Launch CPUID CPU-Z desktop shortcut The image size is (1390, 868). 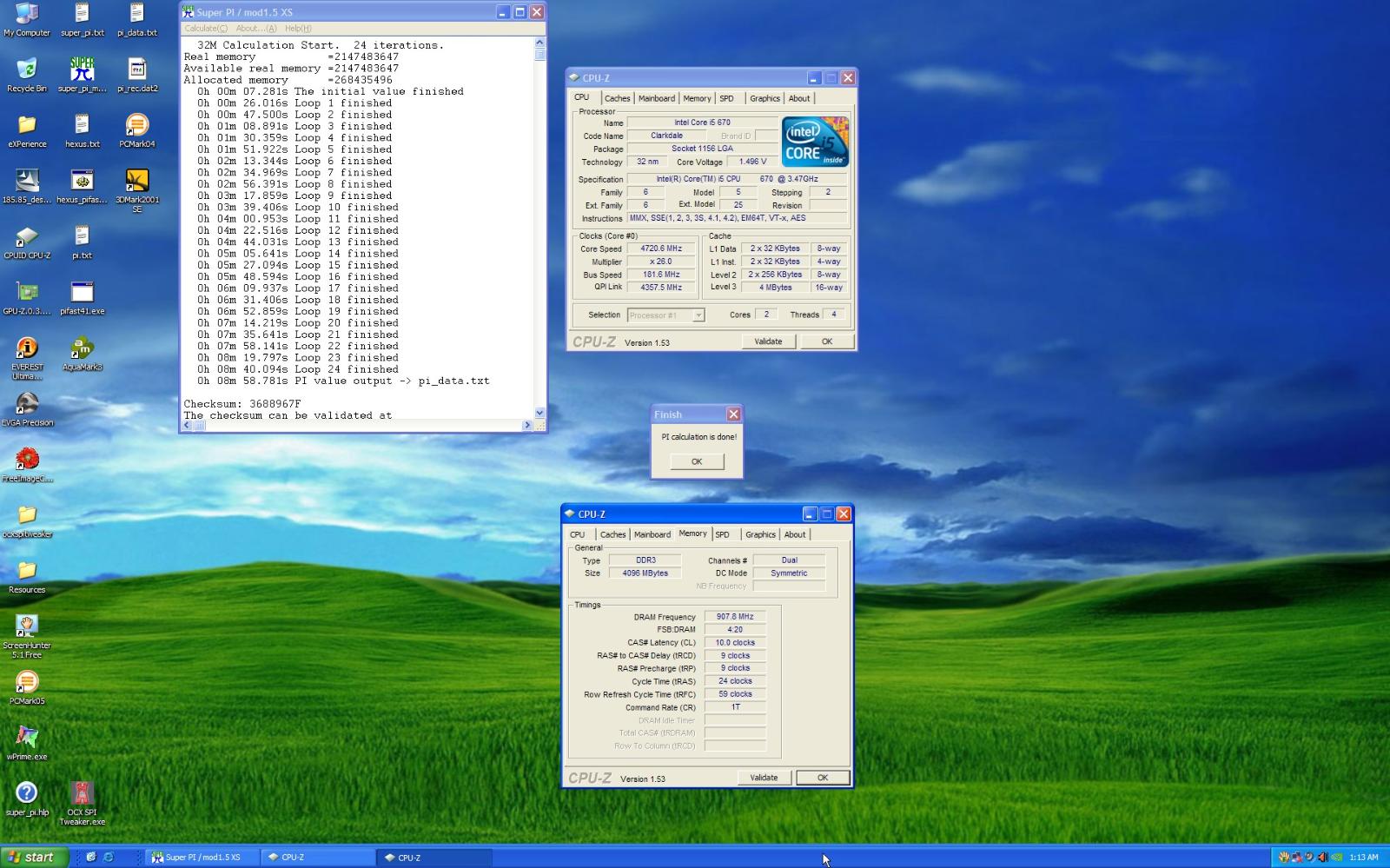click(27, 242)
